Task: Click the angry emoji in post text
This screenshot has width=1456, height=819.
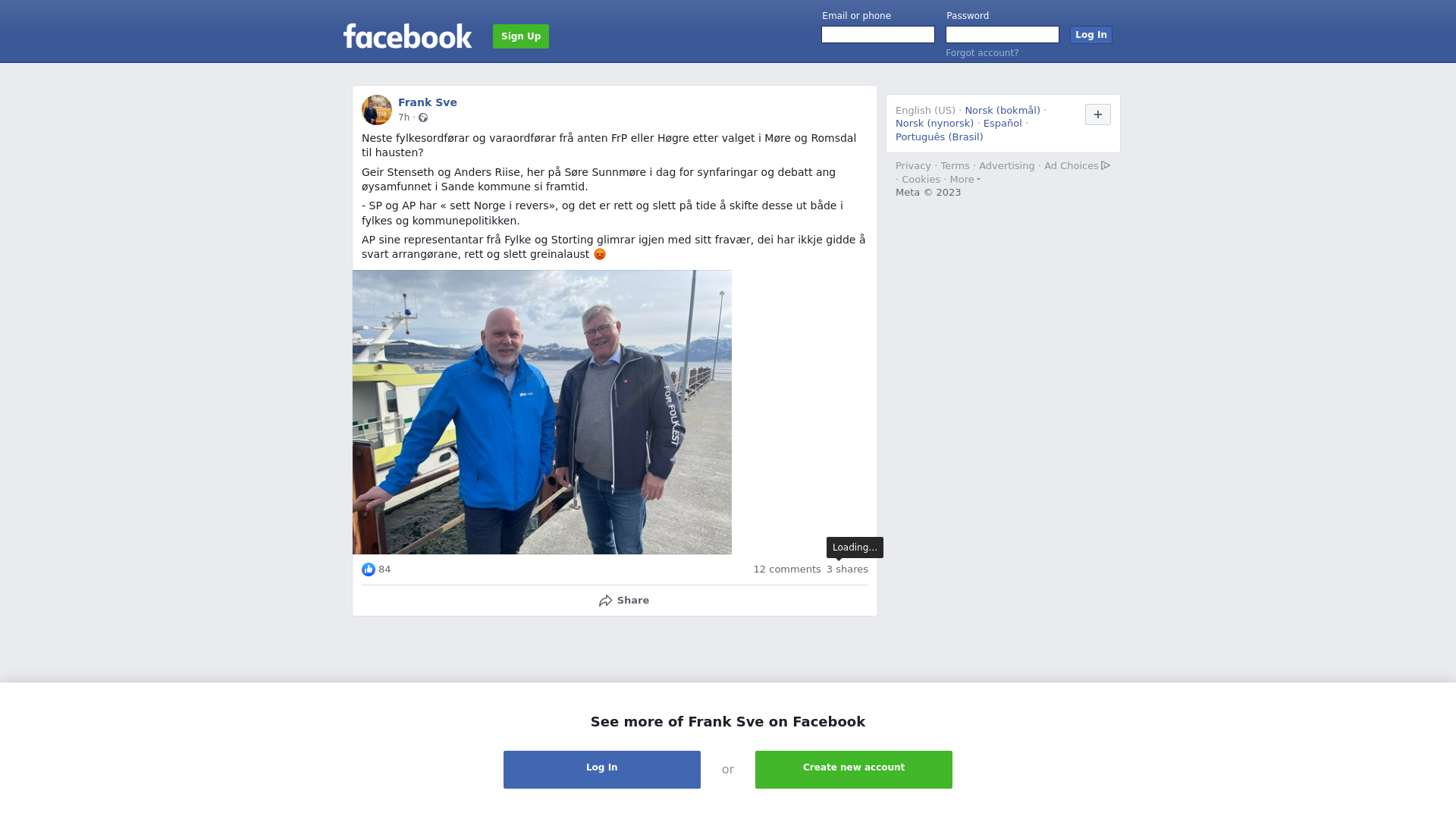Action: pos(600,254)
